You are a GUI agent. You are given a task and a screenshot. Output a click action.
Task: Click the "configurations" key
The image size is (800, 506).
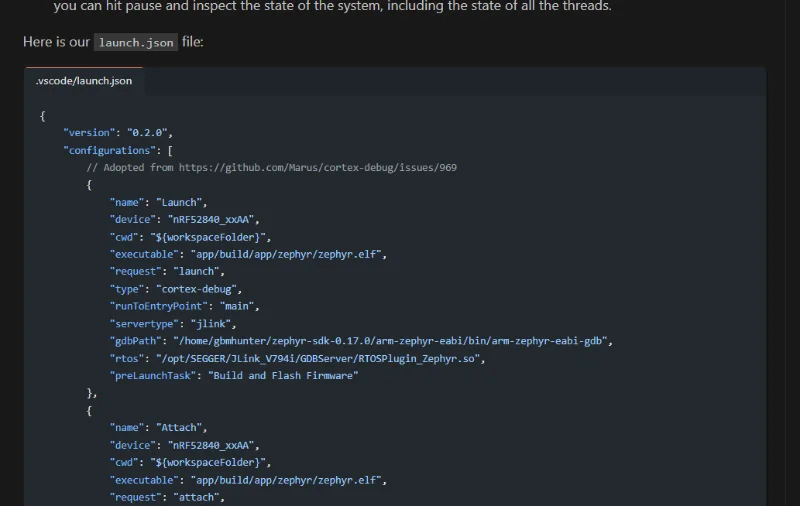(x=105, y=150)
